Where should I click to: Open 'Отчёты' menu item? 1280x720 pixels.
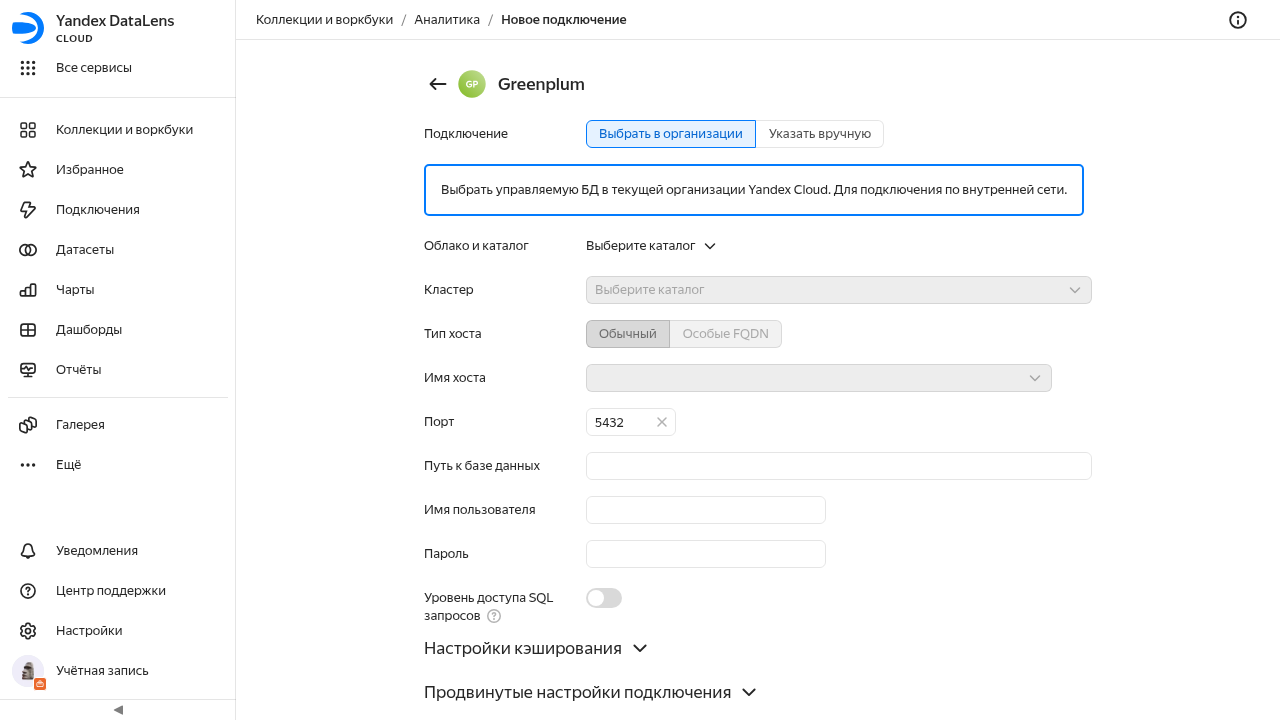click(79, 370)
